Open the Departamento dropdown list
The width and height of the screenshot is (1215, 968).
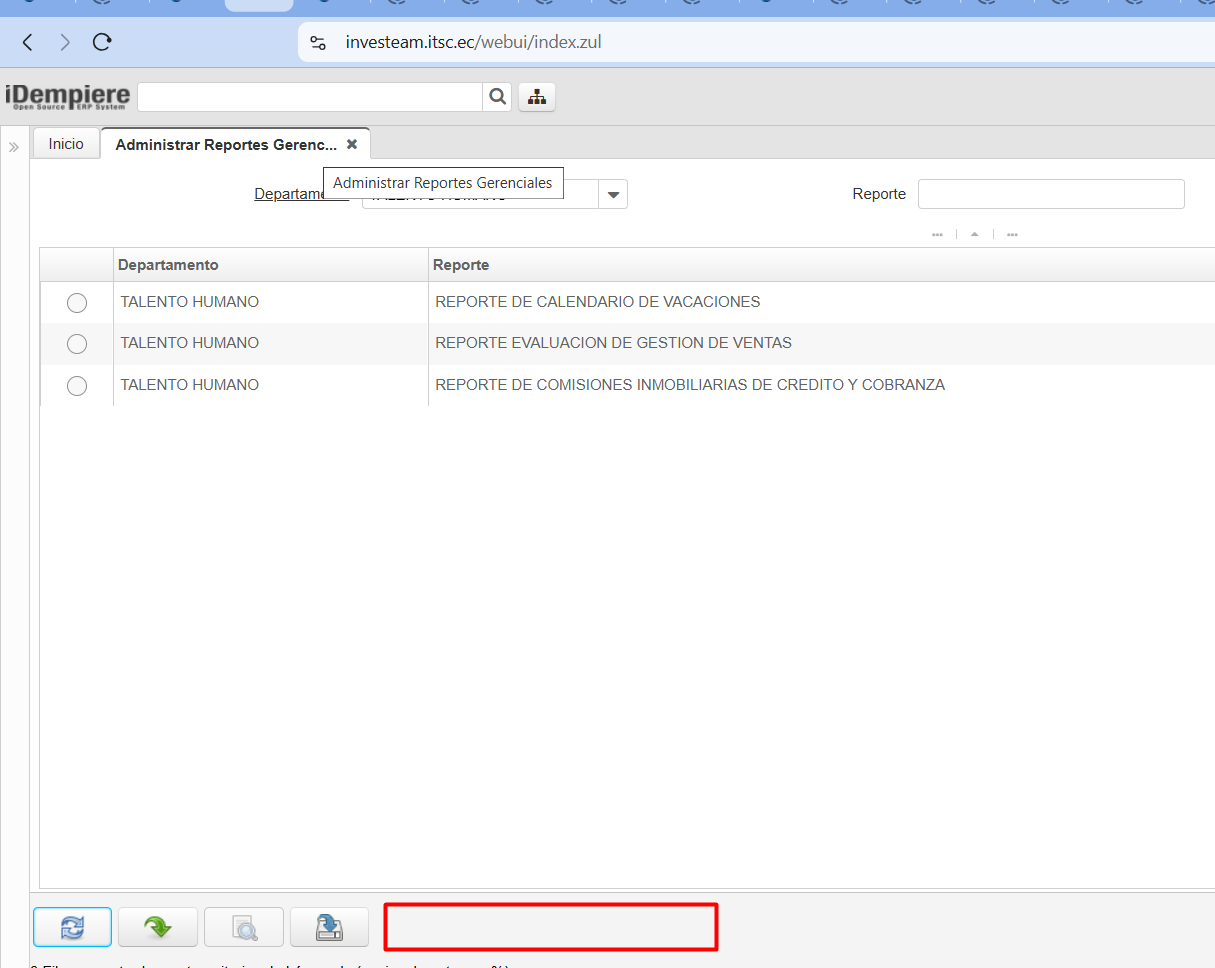[613, 194]
